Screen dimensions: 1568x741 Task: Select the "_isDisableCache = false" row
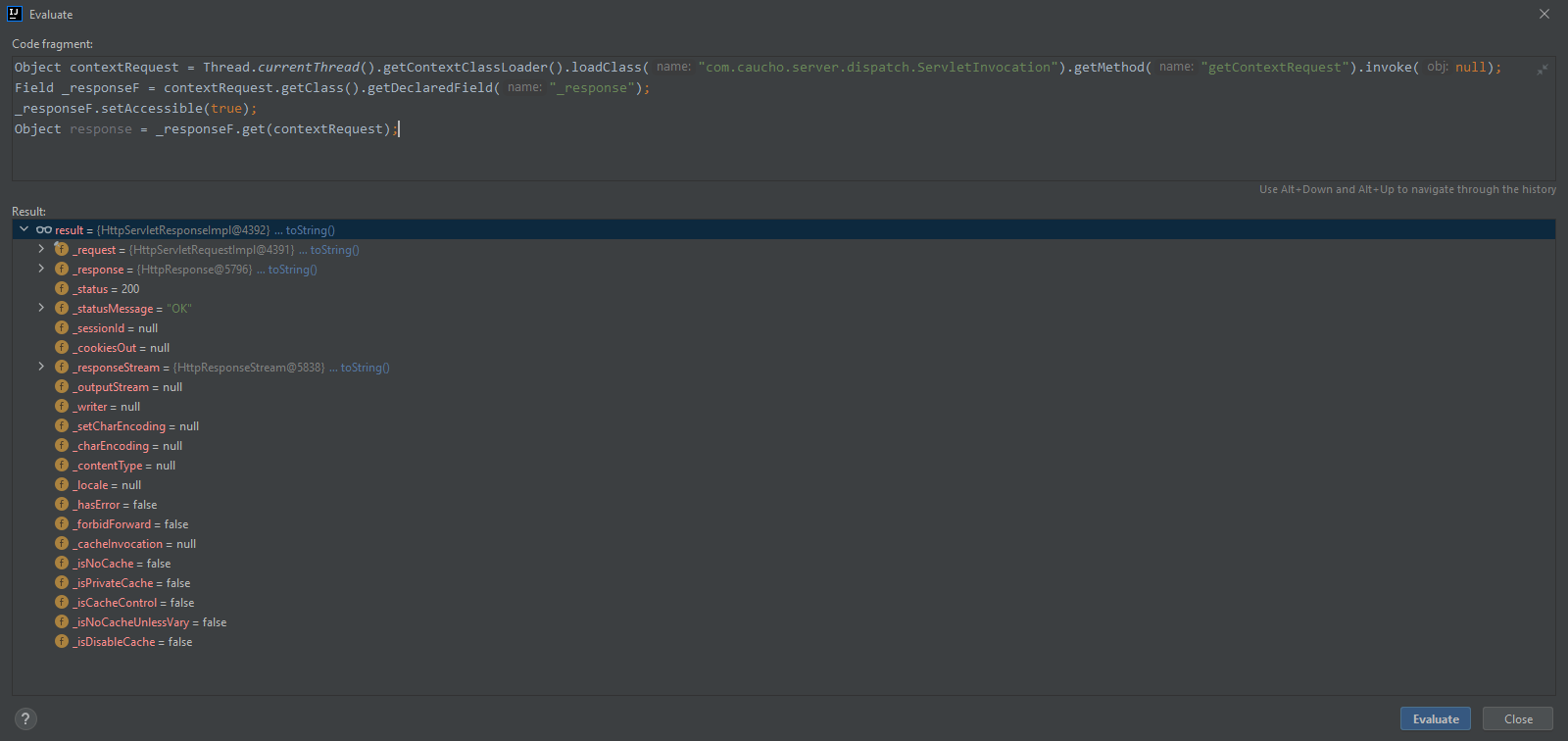(784, 642)
